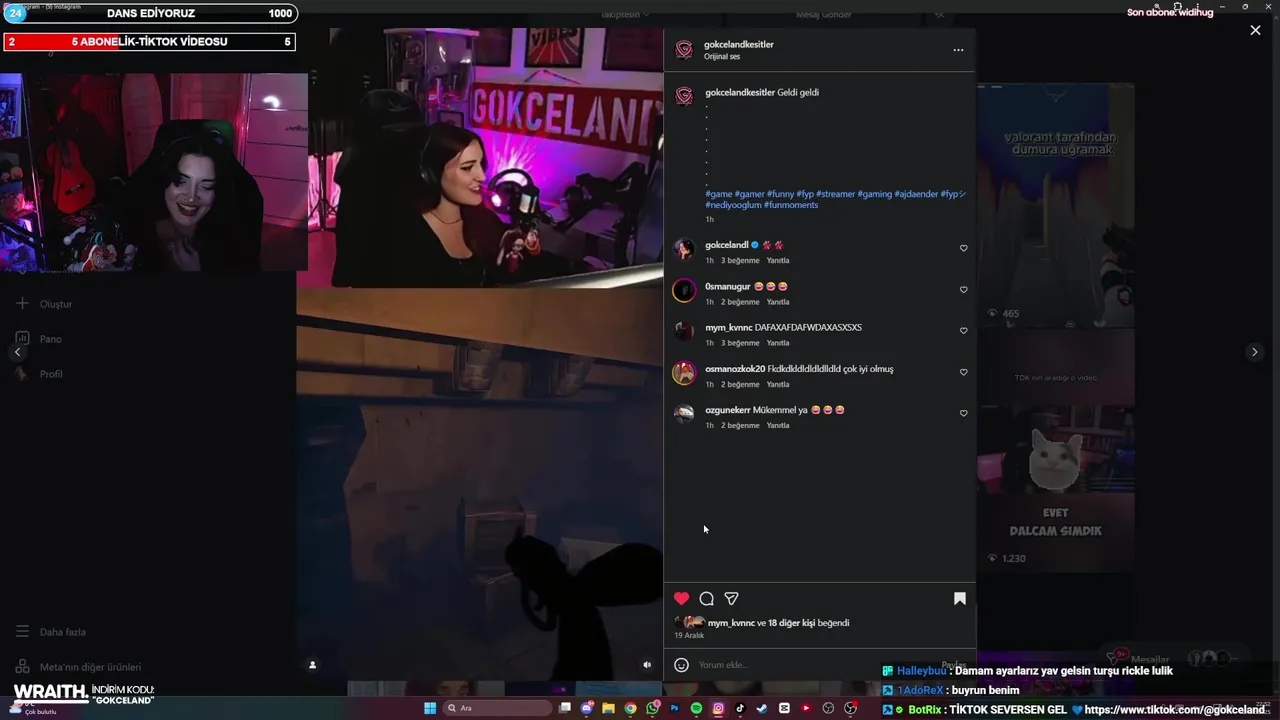View '18 diğer kişi' who liked the post
The image size is (1280, 720).
[x=791, y=623]
